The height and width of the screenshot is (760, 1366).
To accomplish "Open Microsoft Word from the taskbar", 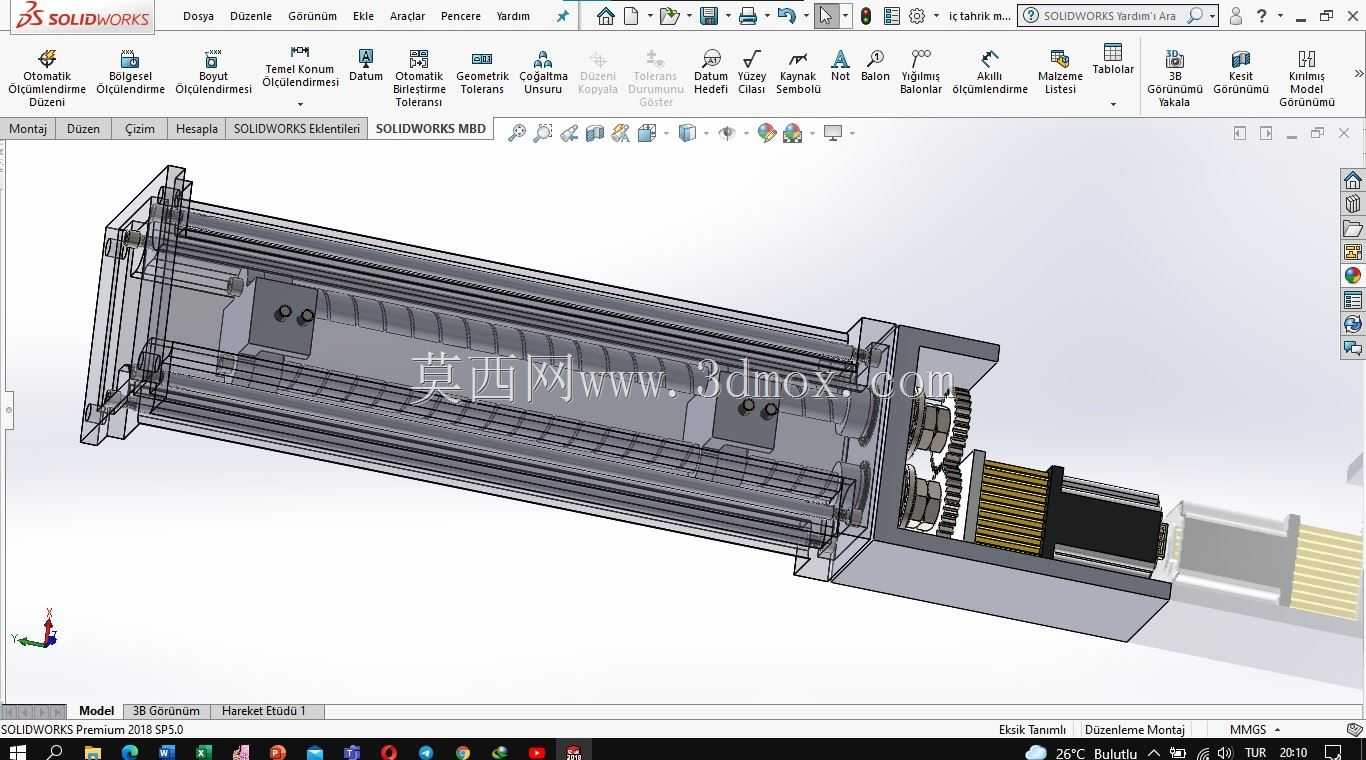I will [x=166, y=752].
